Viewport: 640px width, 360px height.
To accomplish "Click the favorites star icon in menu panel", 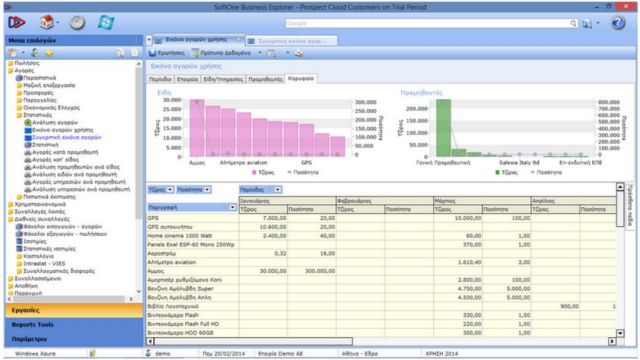I will (49, 53).
